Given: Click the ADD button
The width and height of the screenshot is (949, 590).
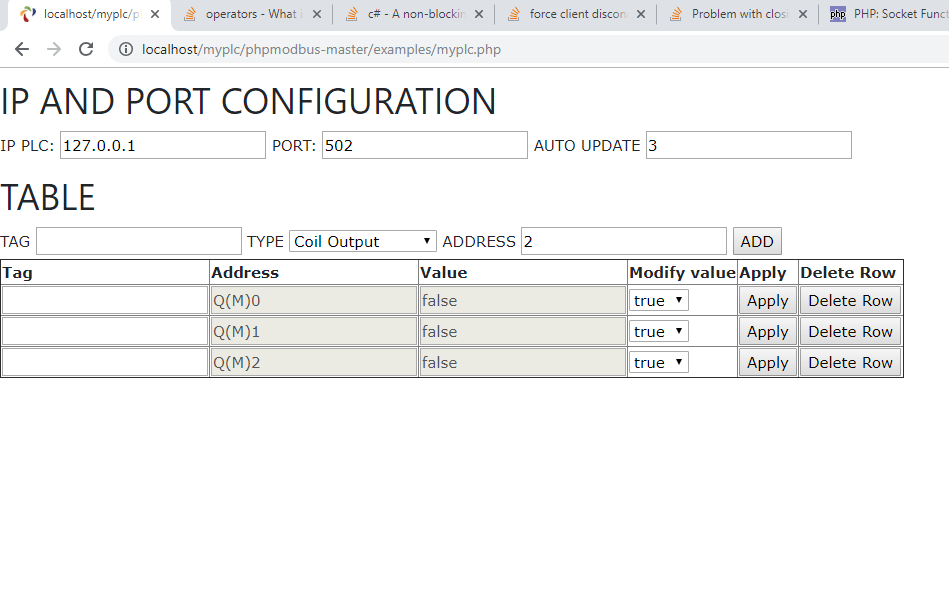Looking at the screenshot, I should [x=757, y=241].
